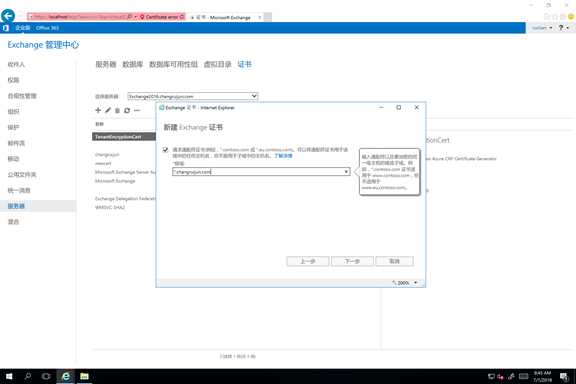Screen dimensions: 576x384
Task: Switch to Internet Explorer on the taskbar
Action: coord(66,376)
